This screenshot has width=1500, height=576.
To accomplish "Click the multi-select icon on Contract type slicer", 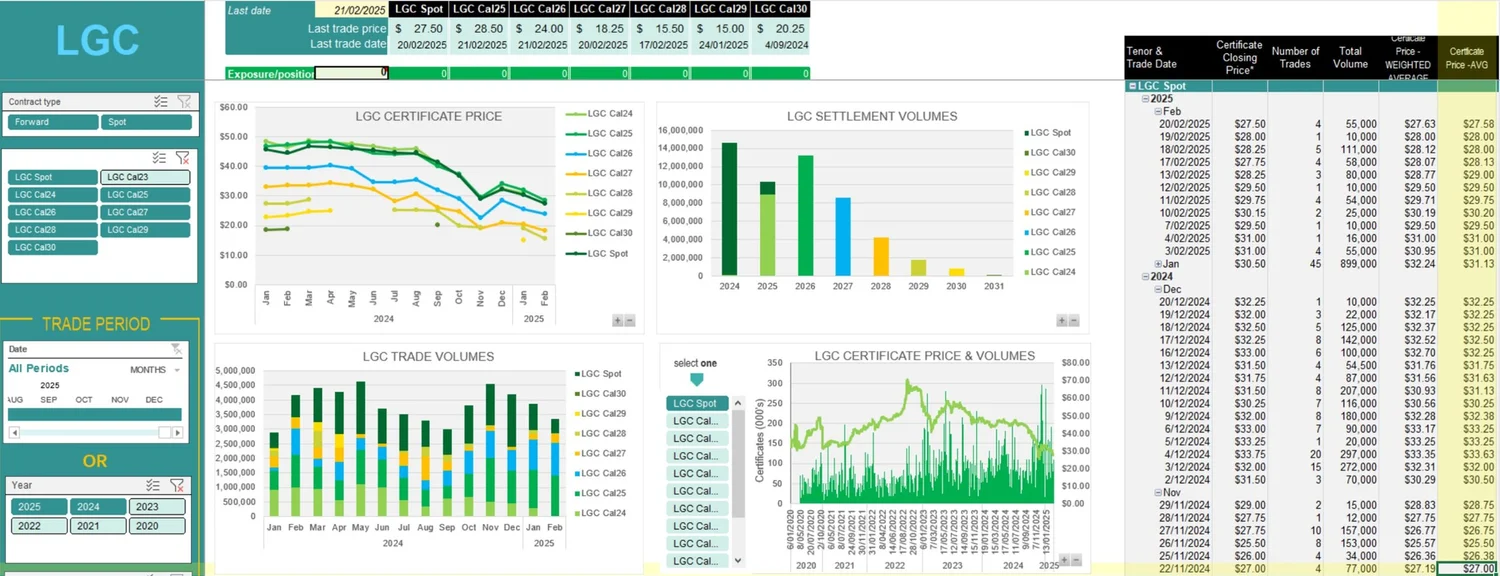I will tap(159, 100).
